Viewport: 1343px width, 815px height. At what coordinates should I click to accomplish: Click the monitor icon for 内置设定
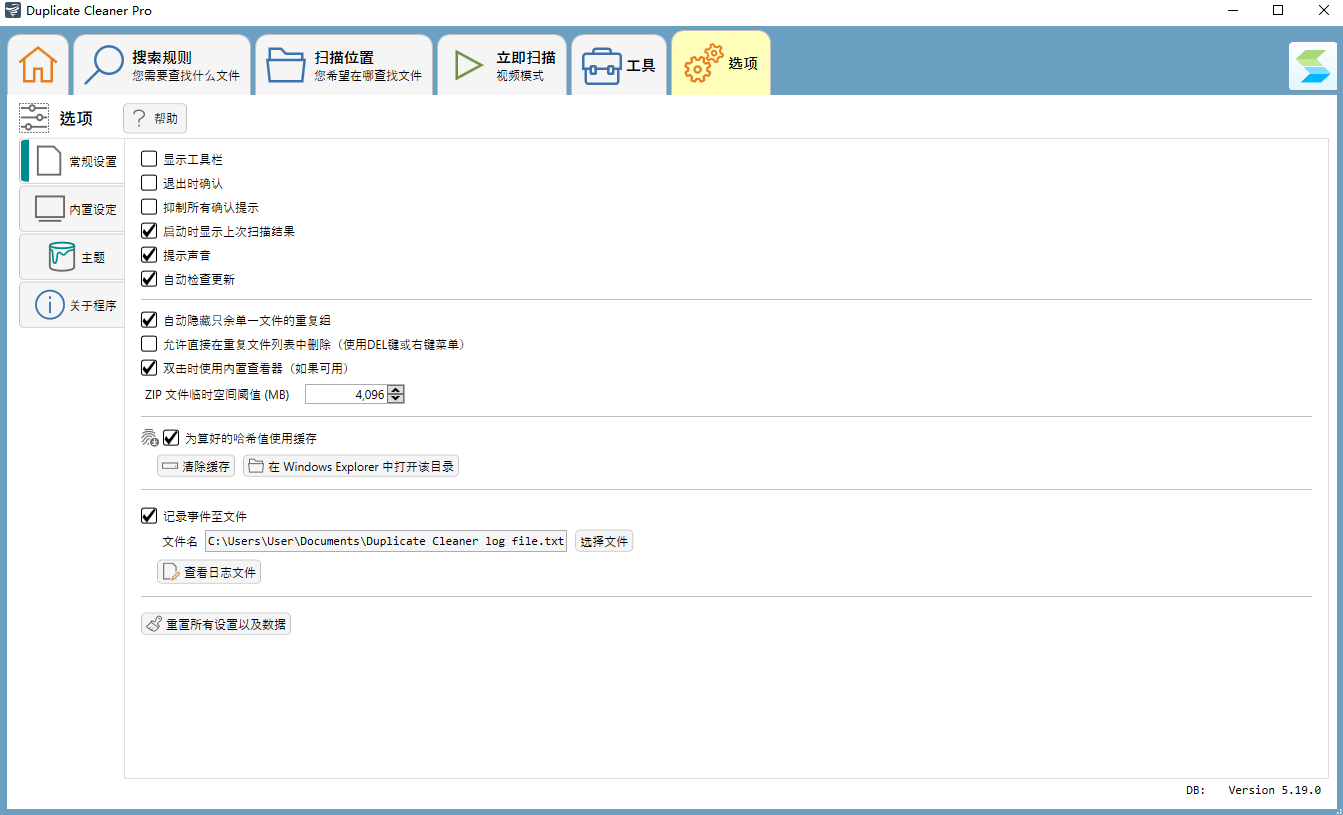click(x=50, y=209)
